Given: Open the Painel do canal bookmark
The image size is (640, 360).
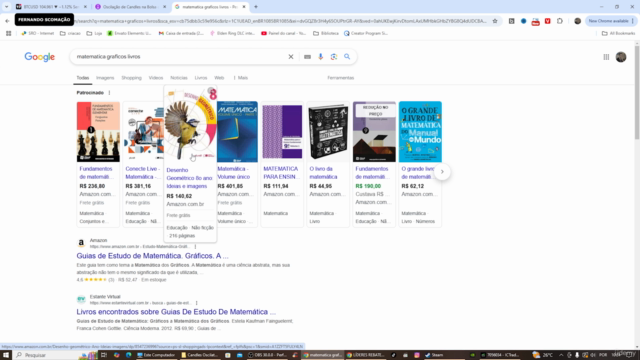Looking at the screenshot, I should coord(283,33).
